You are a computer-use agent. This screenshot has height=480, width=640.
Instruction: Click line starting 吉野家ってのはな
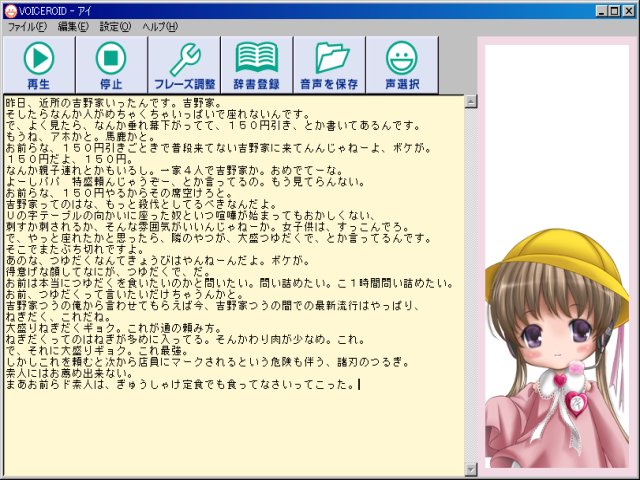point(141,204)
